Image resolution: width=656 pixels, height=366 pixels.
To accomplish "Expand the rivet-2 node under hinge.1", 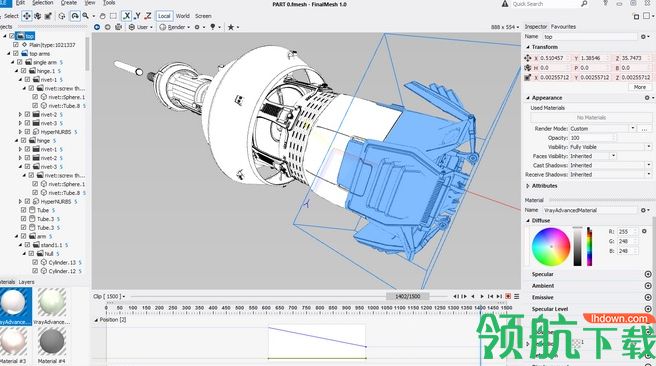I will [20, 114].
